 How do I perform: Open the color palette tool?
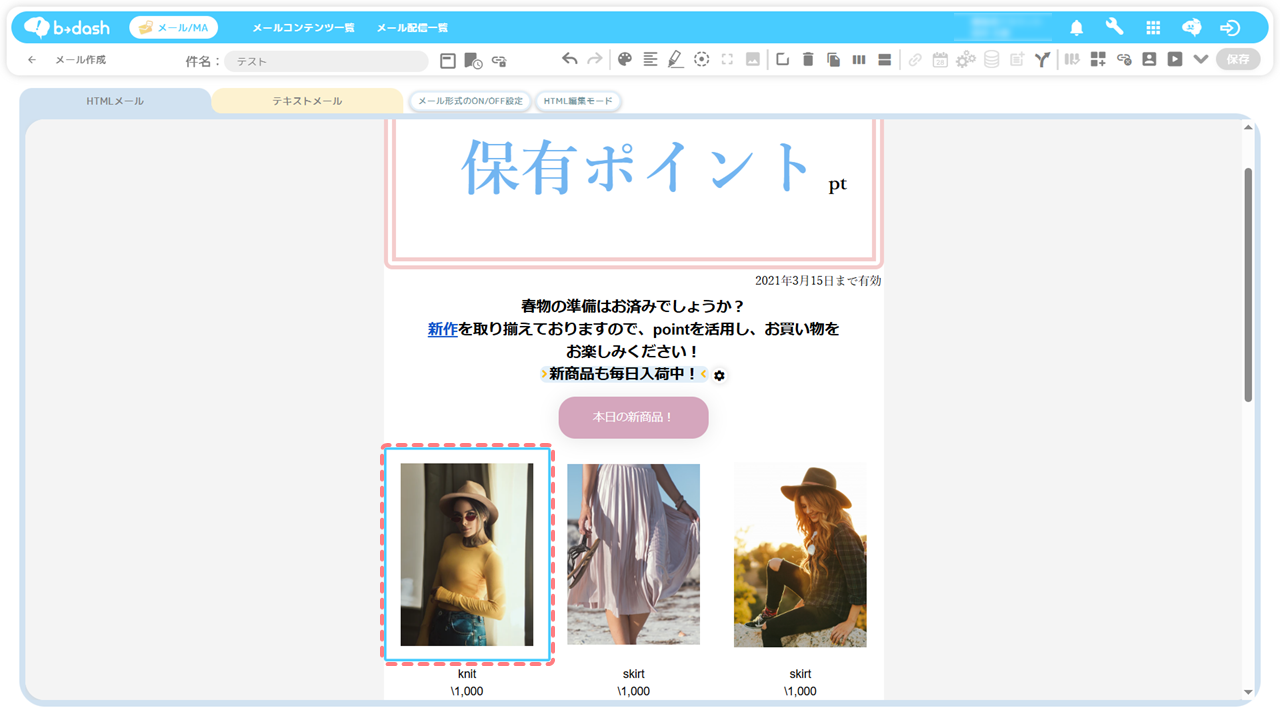coord(625,59)
